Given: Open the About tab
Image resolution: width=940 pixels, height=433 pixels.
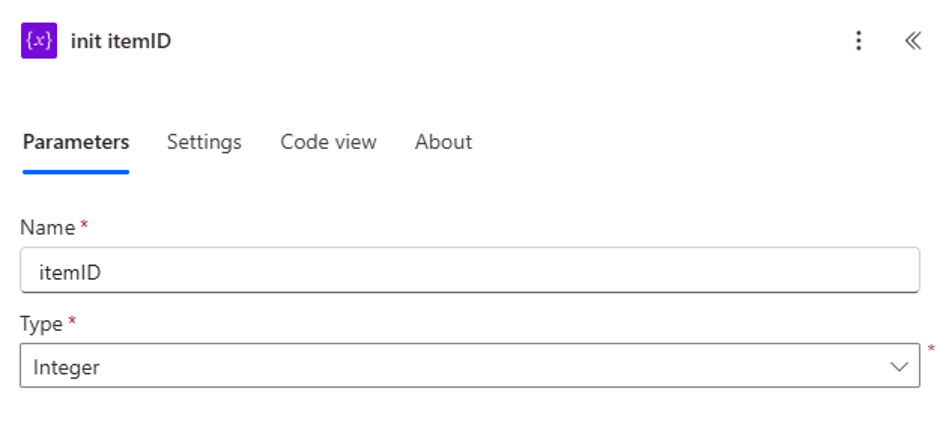Looking at the screenshot, I should [x=444, y=142].
